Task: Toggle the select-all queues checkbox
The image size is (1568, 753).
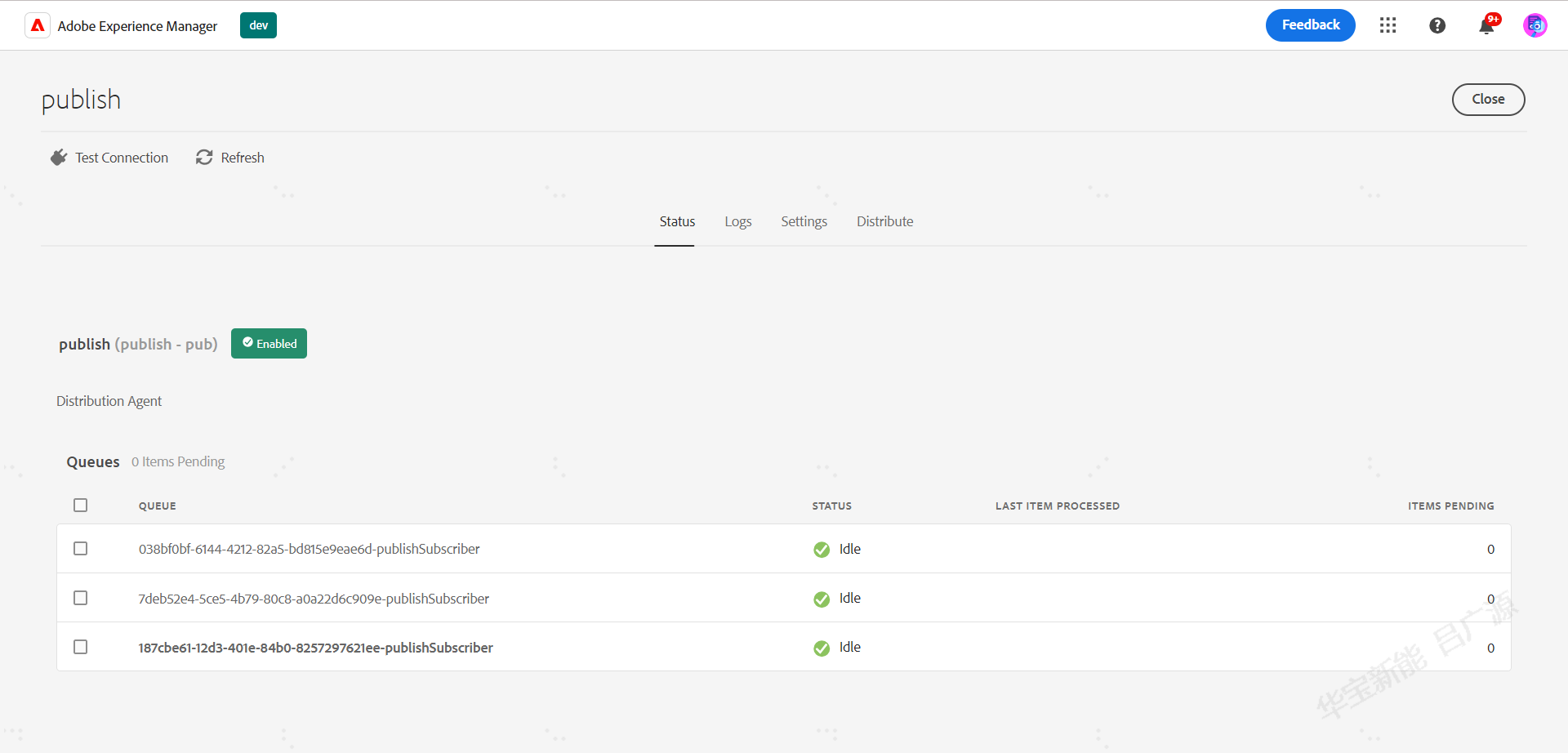Action: pyautogui.click(x=80, y=505)
